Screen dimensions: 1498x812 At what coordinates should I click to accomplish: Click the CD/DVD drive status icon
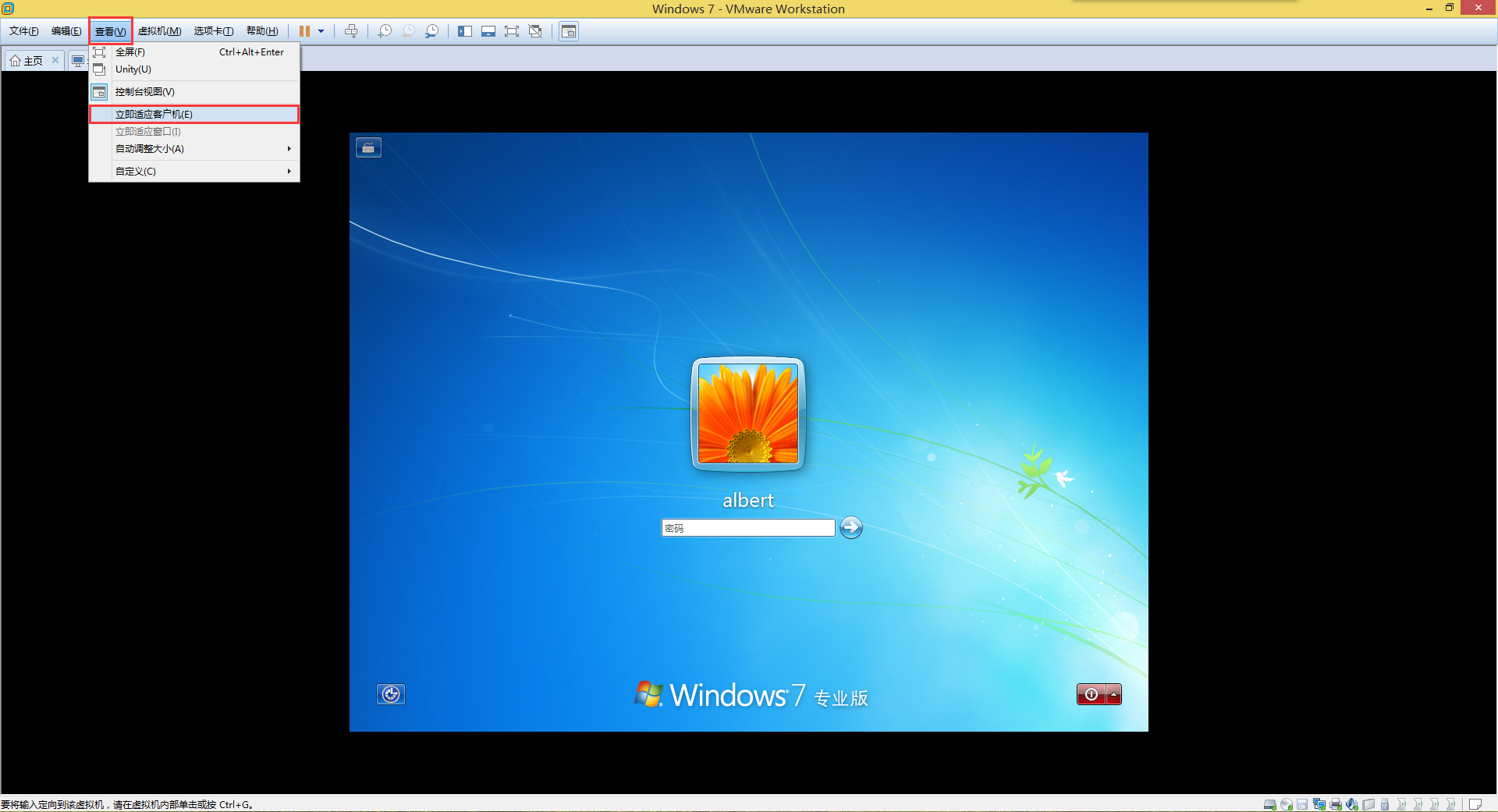tap(1287, 804)
